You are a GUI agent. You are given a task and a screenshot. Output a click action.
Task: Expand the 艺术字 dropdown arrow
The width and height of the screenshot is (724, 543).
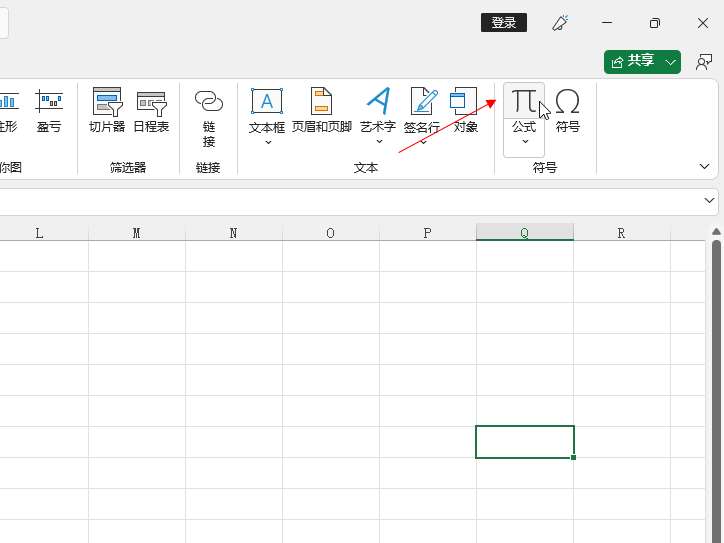point(379,142)
